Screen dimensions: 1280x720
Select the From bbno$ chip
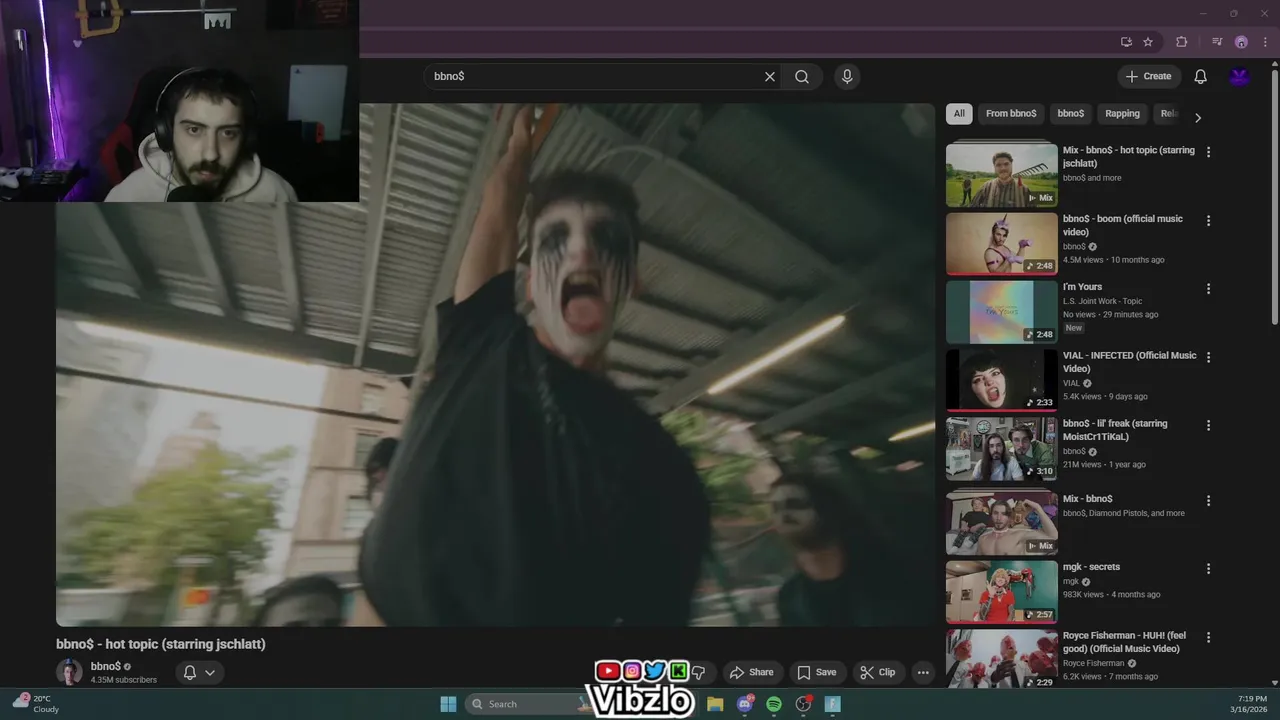tap(1011, 114)
